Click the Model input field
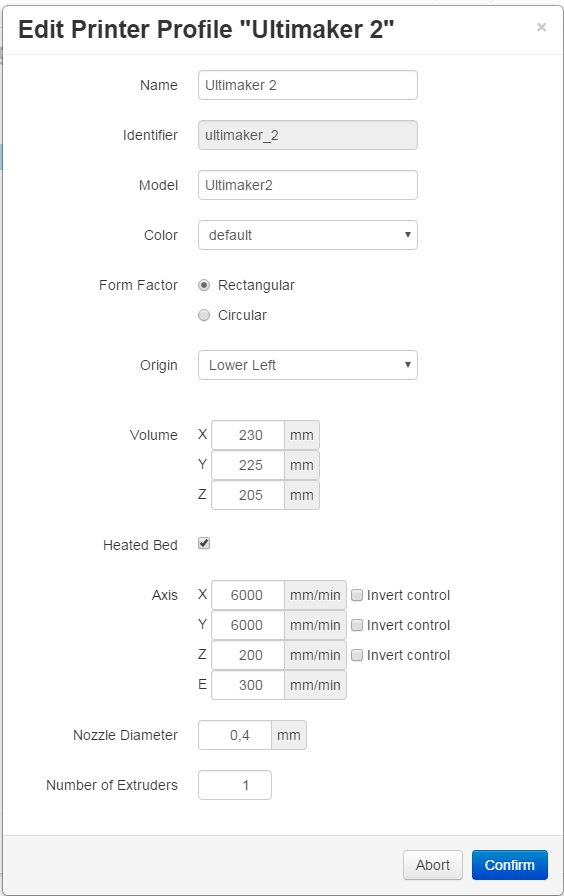 [308, 185]
